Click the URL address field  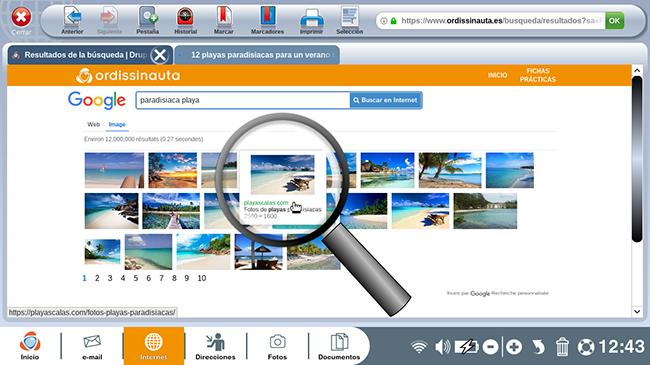click(x=502, y=20)
